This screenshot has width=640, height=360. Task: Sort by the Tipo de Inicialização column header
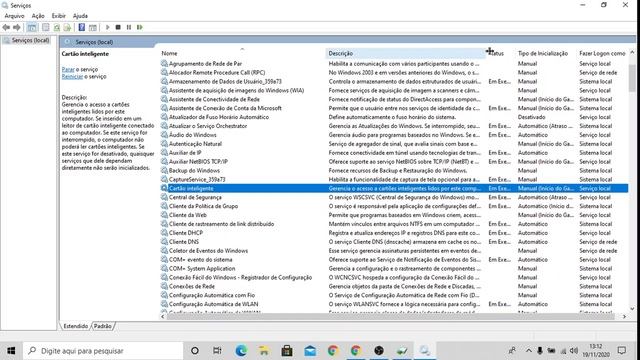(x=543, y=53)
